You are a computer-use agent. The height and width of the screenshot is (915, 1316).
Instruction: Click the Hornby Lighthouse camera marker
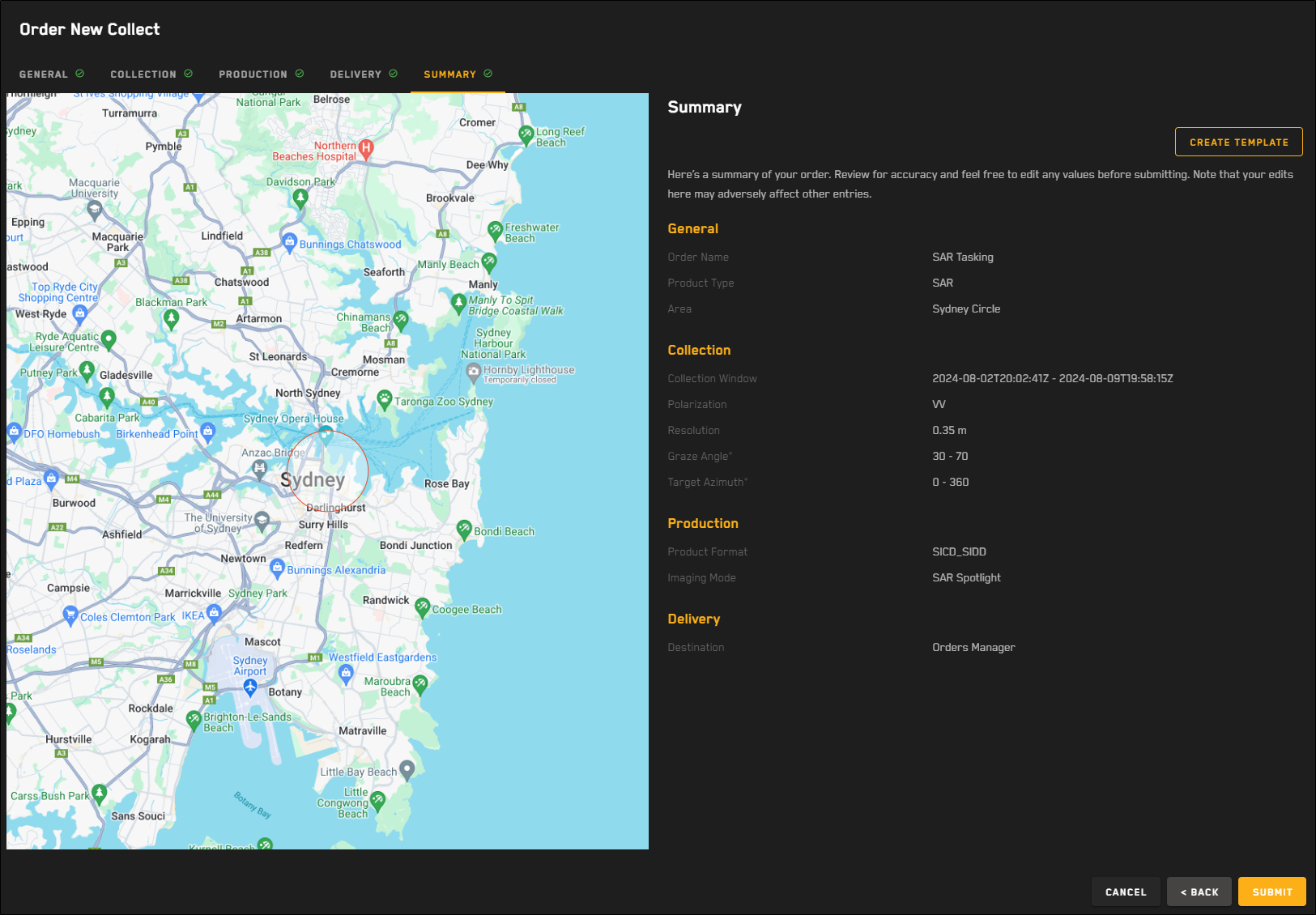pos(474,372)
